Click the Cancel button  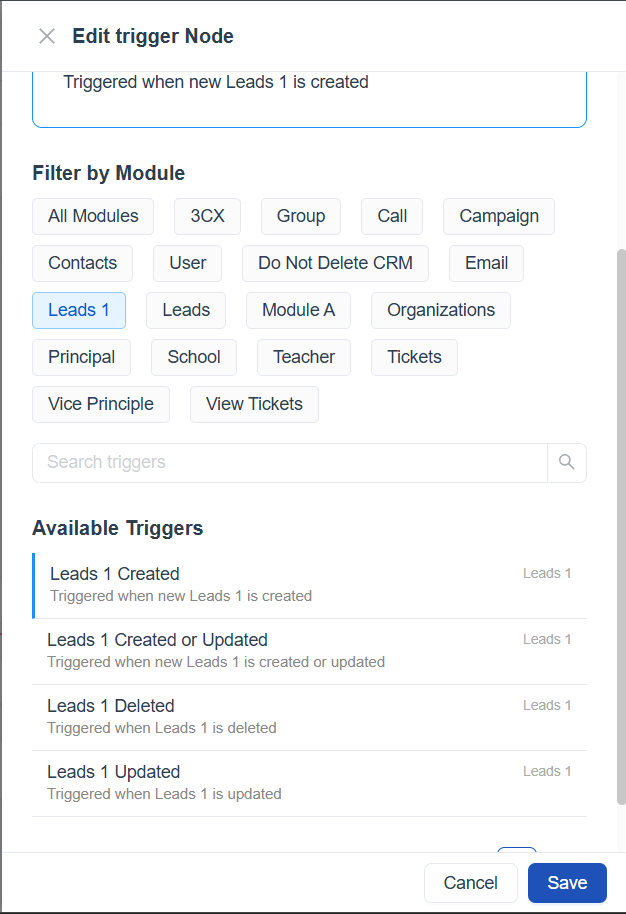coord(470,883)
